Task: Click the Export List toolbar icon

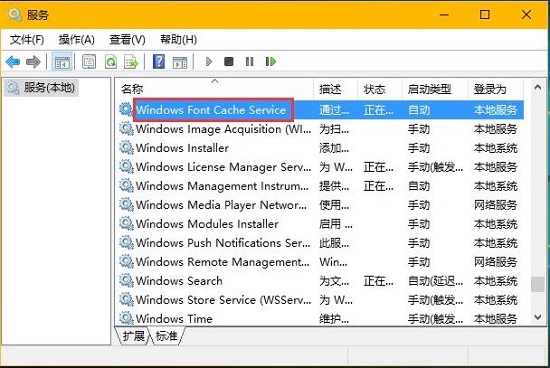Action: 131,62
